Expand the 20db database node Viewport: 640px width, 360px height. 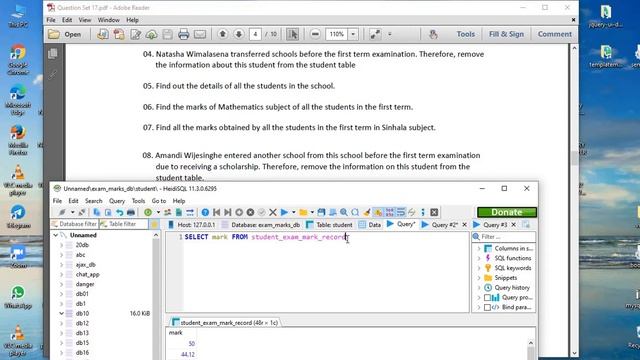tap(62, 245)
